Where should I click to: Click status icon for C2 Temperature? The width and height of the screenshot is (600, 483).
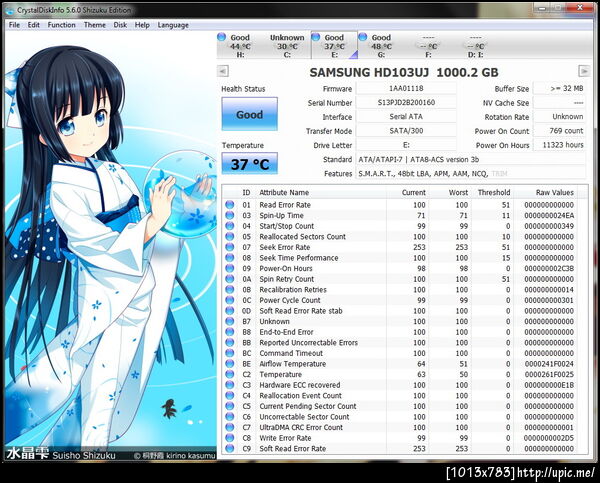[x=230, y=374]
